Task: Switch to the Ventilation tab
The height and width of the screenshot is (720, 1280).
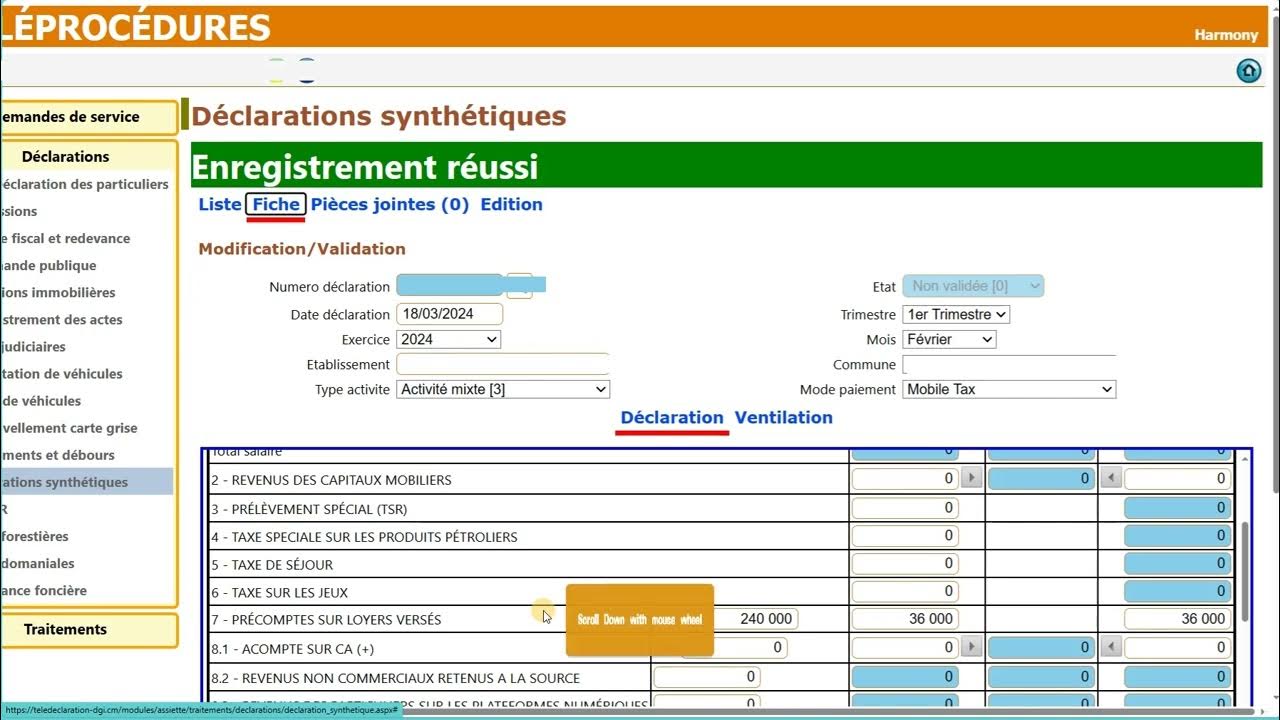Action: [783, 418]
